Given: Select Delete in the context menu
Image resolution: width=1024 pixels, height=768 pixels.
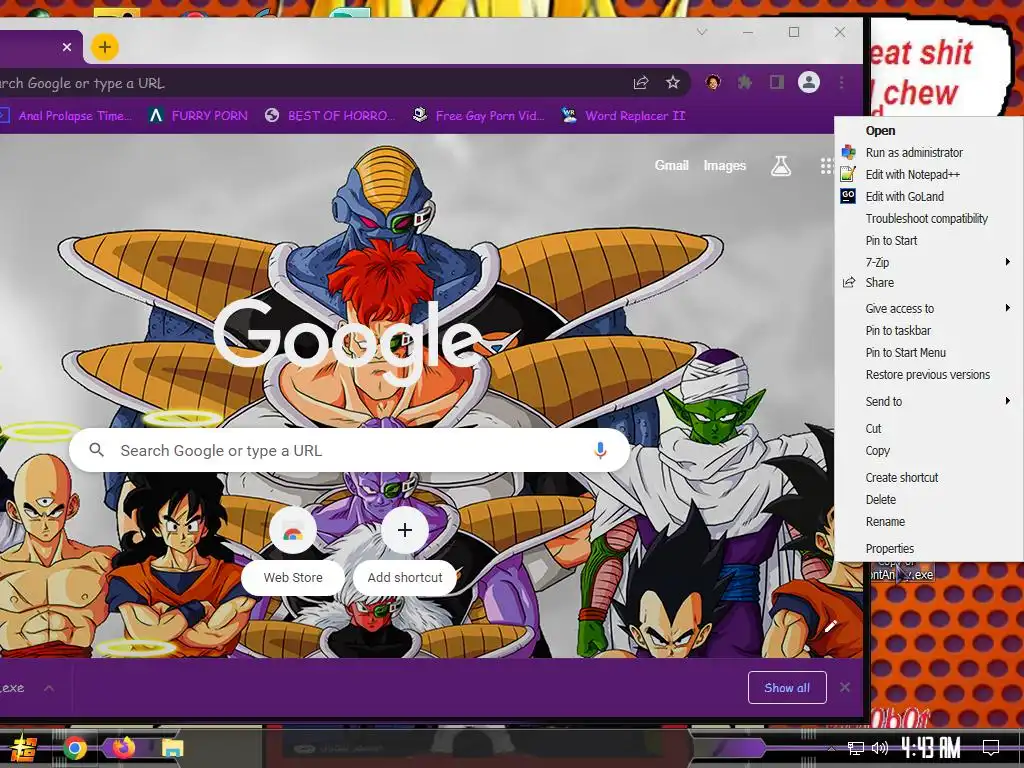Looking at the screenshot, I should tap(929, 500).
